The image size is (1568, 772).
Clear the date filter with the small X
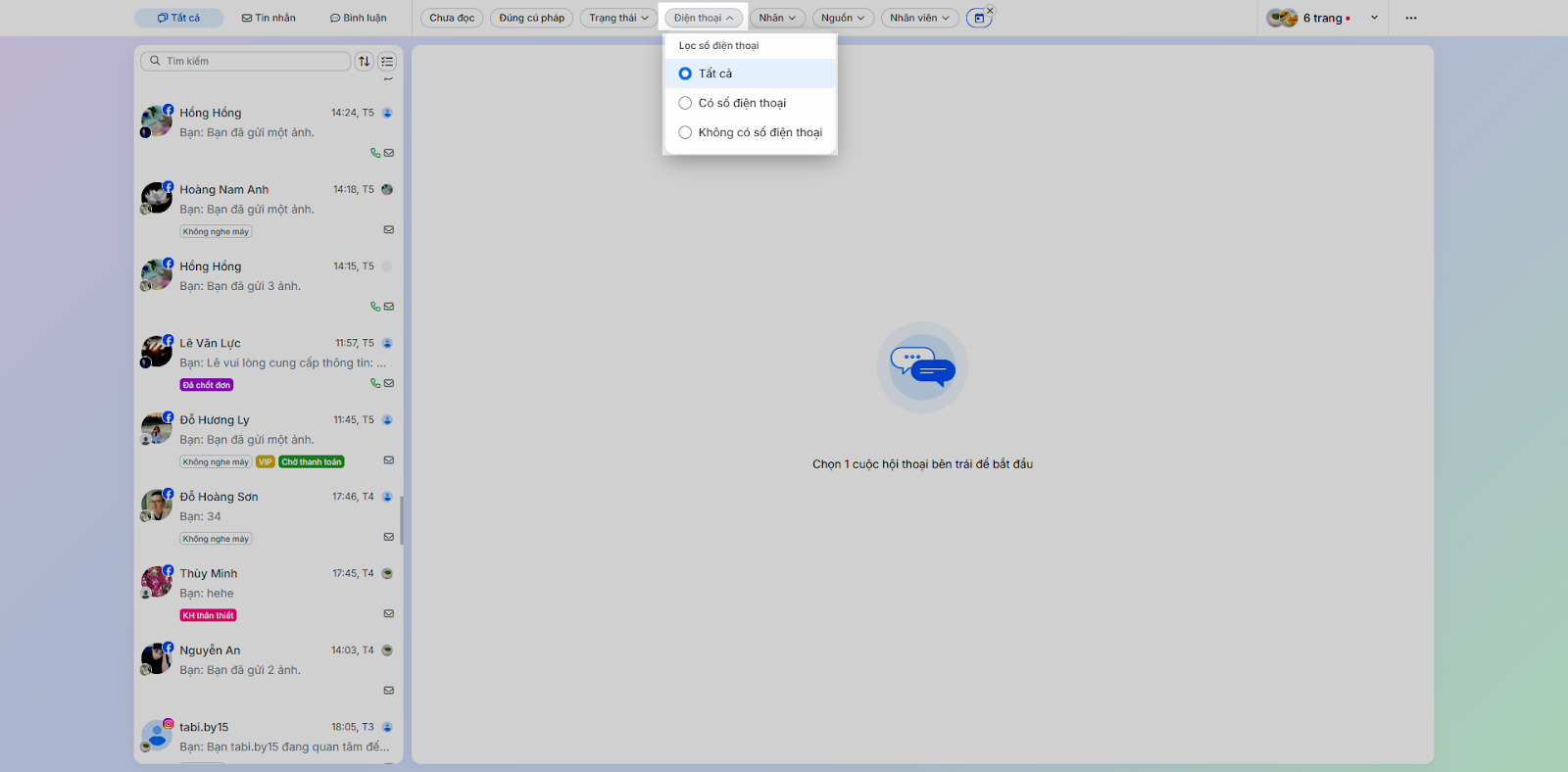[990, 10]
